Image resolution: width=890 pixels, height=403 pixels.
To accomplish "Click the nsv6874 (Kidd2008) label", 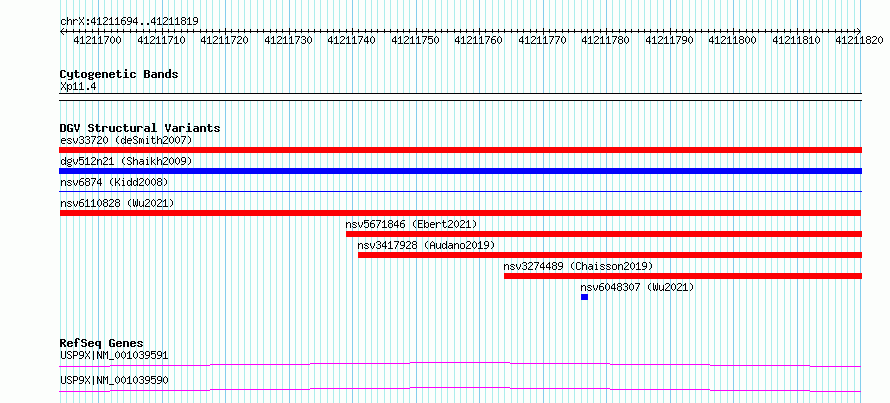I will pos(114,182).
